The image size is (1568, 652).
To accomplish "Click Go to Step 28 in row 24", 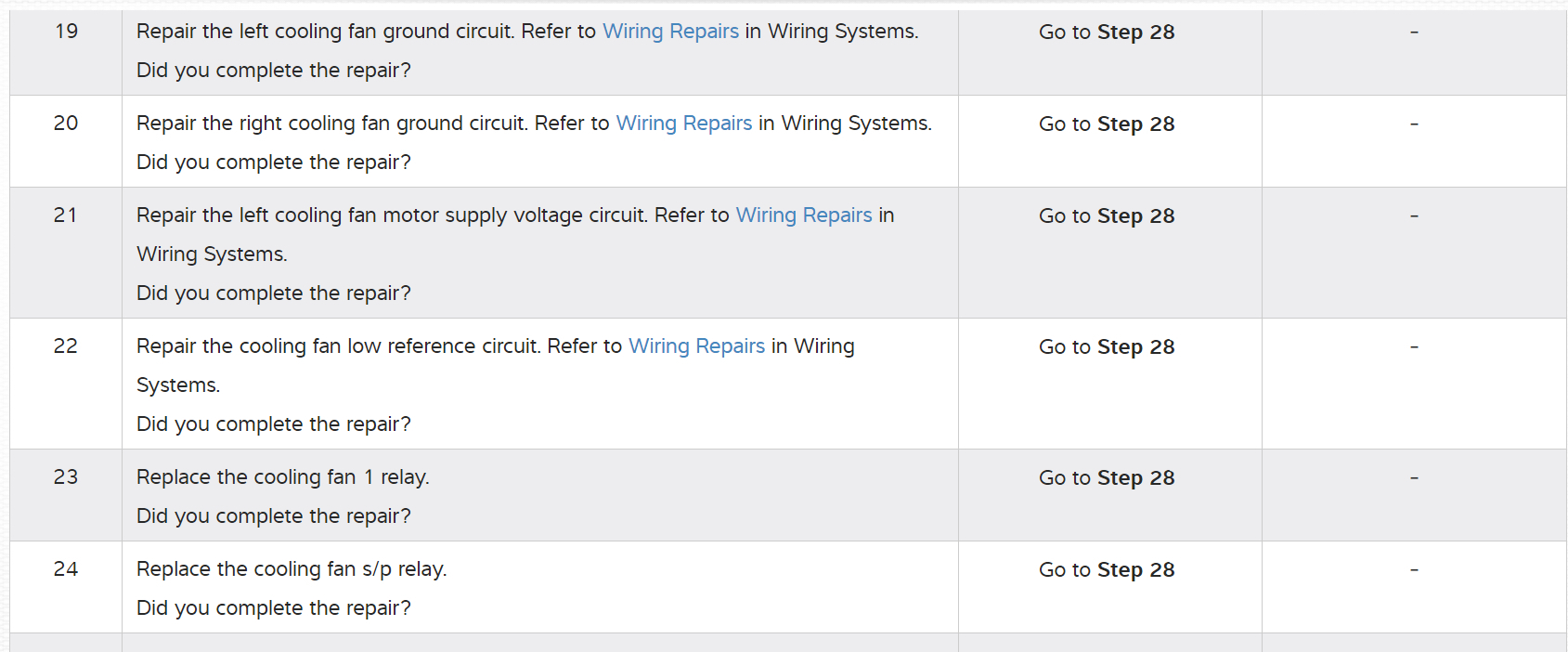I will tap(1107, 570).
